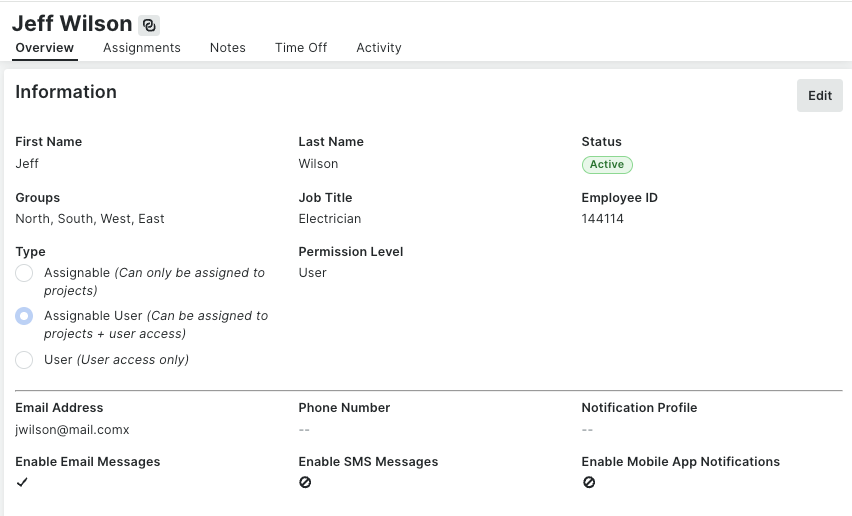Click the Enable Email Messages checkmark icon
Viewport: 852px width, 516px height.
(x=22, y=482)
